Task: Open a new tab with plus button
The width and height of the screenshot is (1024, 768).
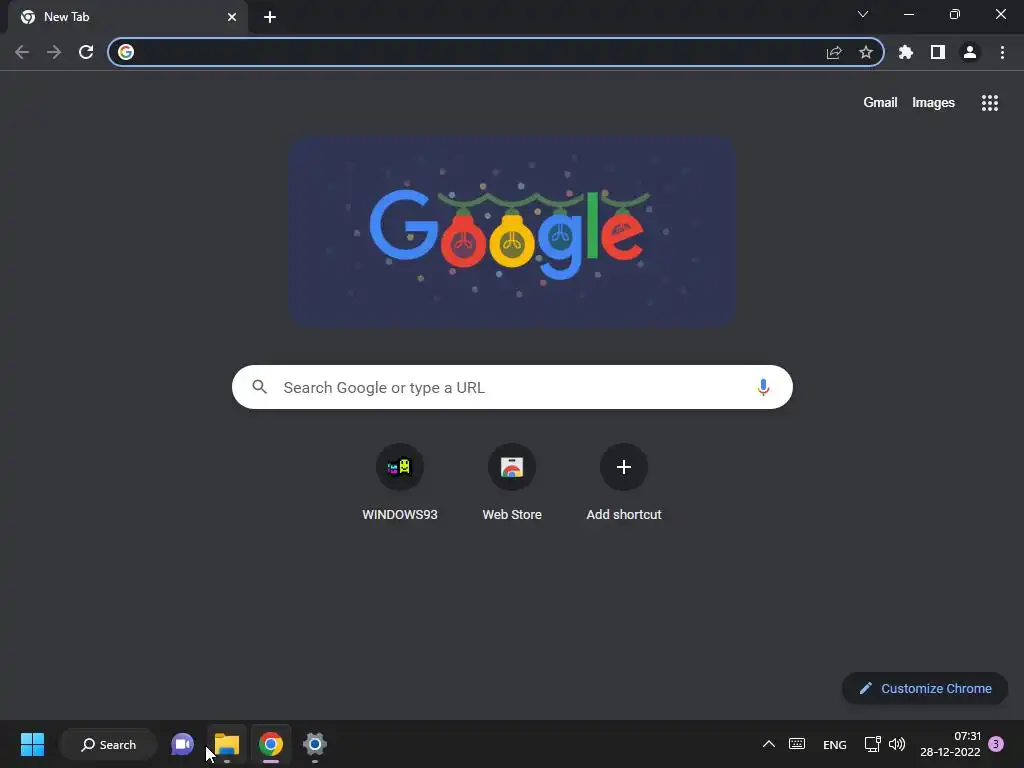Action: [270, 17]
